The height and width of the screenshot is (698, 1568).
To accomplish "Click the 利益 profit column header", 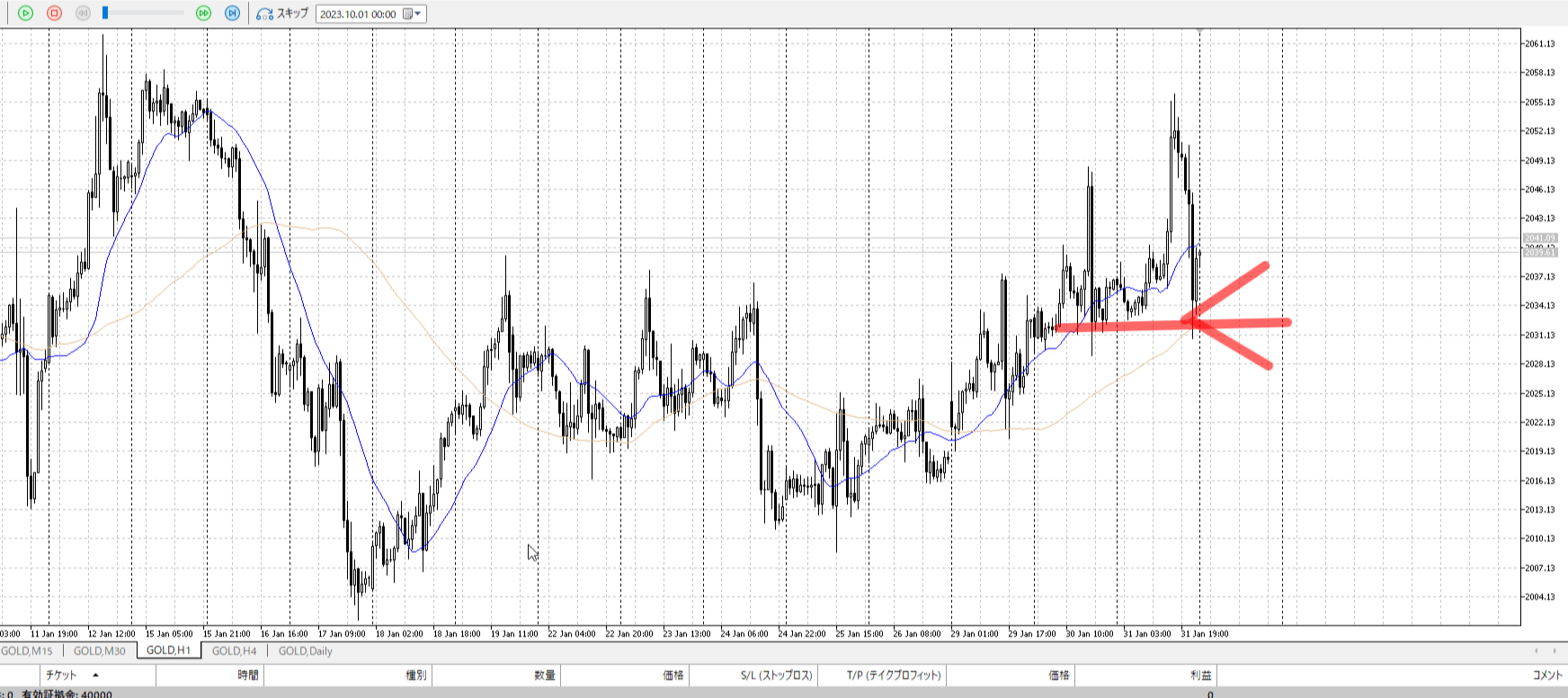I will [1200, 675].
